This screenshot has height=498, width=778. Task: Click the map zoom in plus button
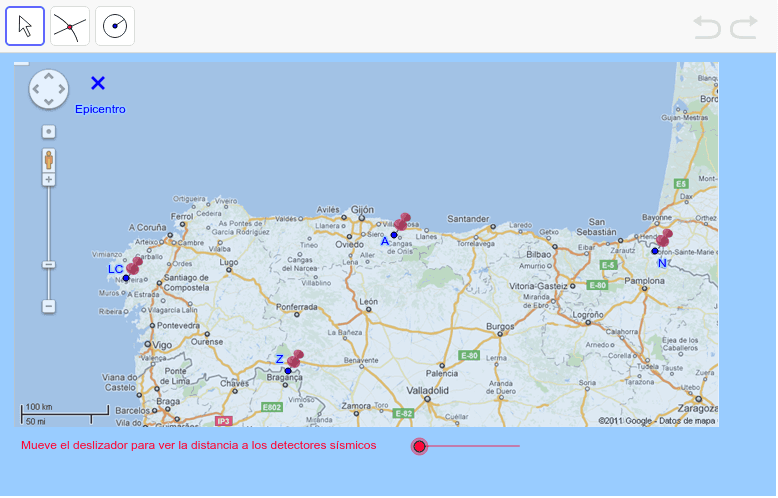[49, 180]
